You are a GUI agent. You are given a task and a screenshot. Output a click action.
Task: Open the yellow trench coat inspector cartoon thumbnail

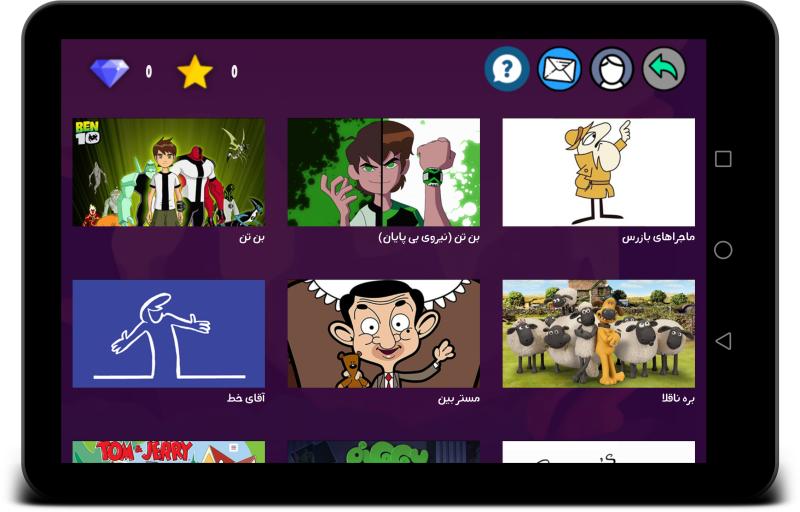click(598, 172)
